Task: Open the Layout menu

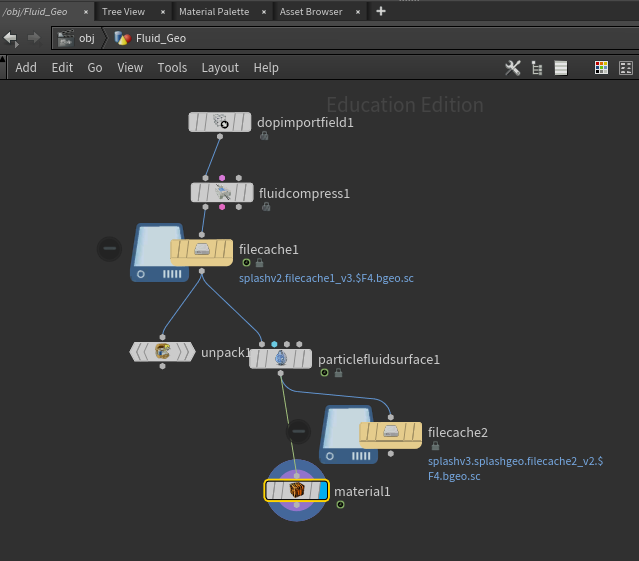Action: 220,68
